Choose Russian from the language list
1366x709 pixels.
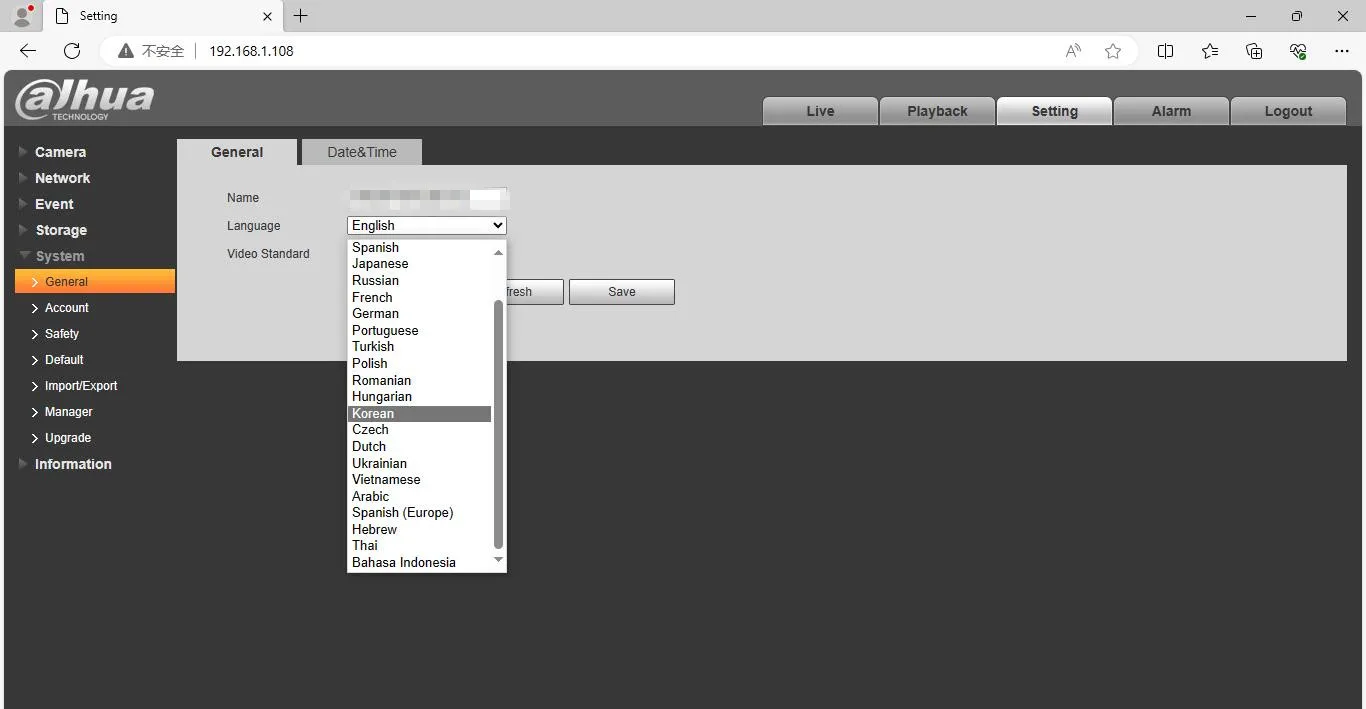click(x=420, y=281)
